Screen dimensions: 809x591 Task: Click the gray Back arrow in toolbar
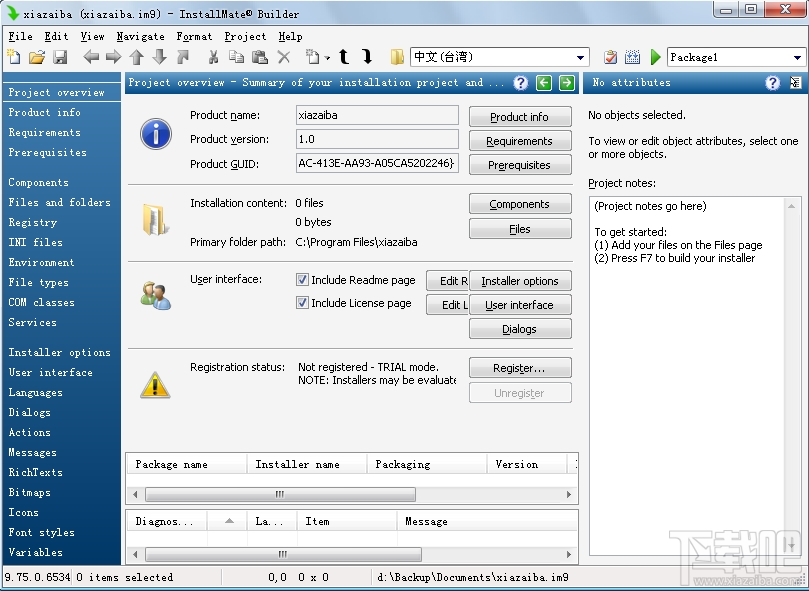(x=91, y=57)
